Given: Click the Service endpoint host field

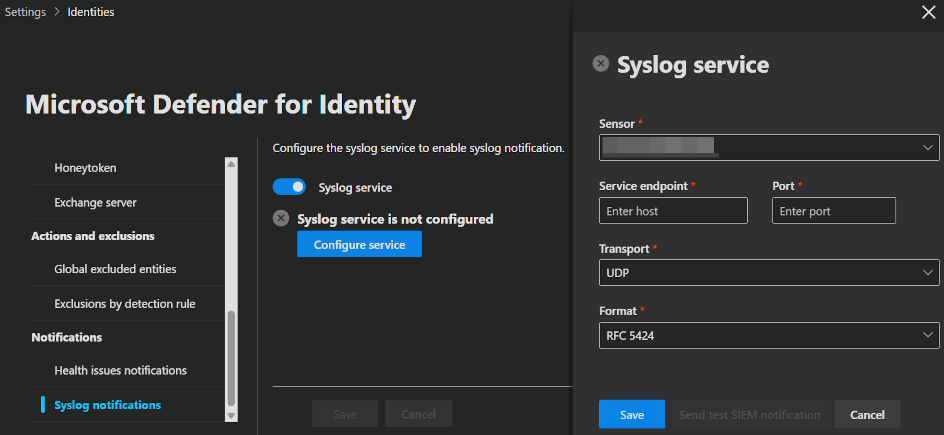Looking at the screenshot, I should click(x=673, y=211).
